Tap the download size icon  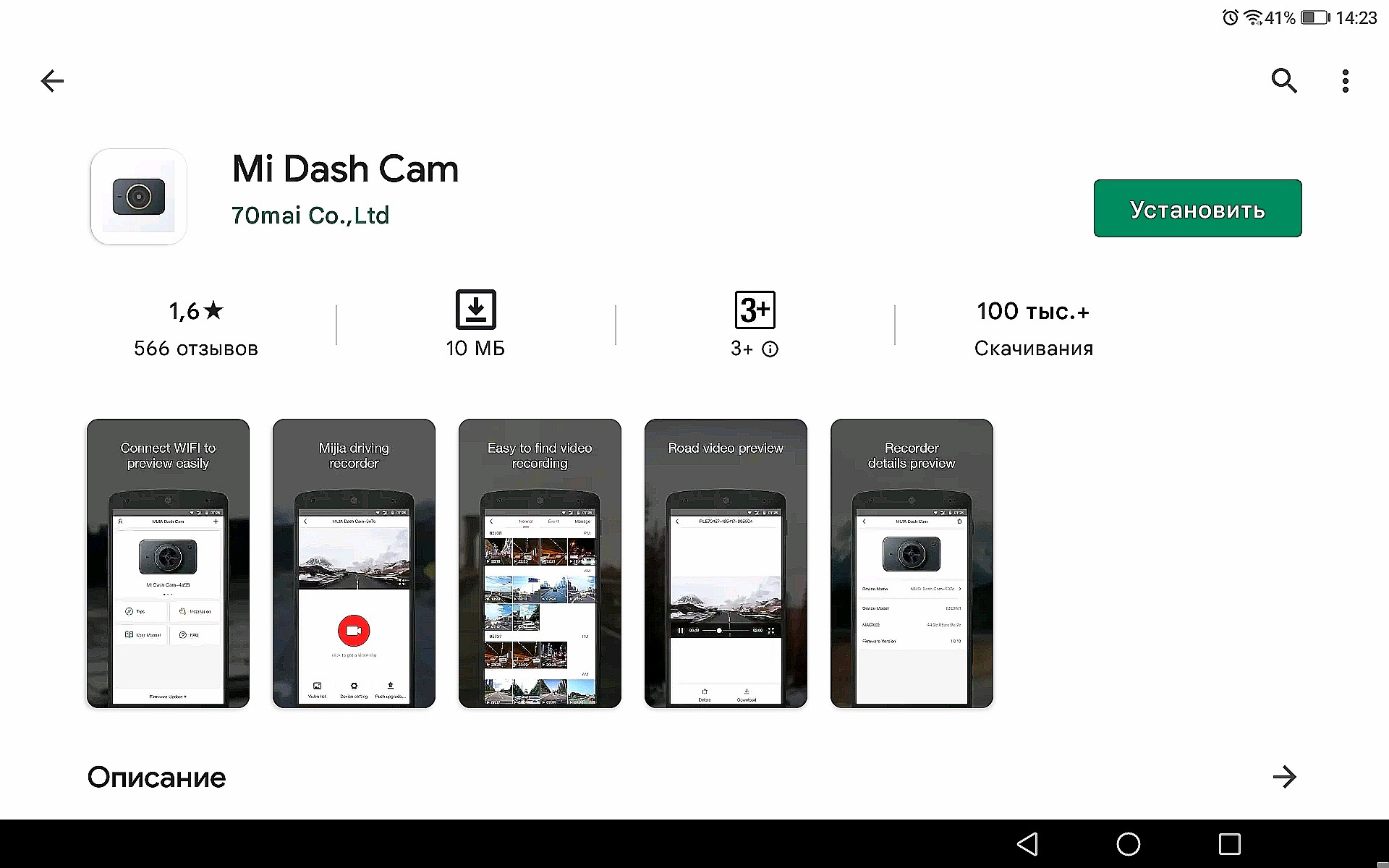(476, 310)
